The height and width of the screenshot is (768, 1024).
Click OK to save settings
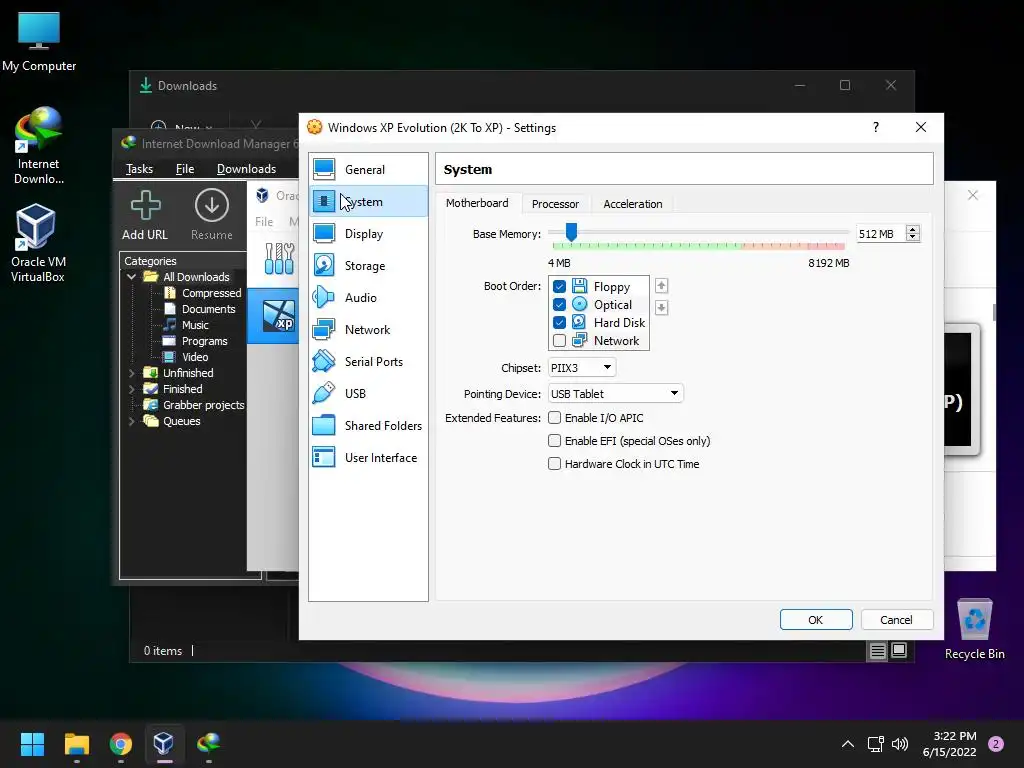[816, 620]
